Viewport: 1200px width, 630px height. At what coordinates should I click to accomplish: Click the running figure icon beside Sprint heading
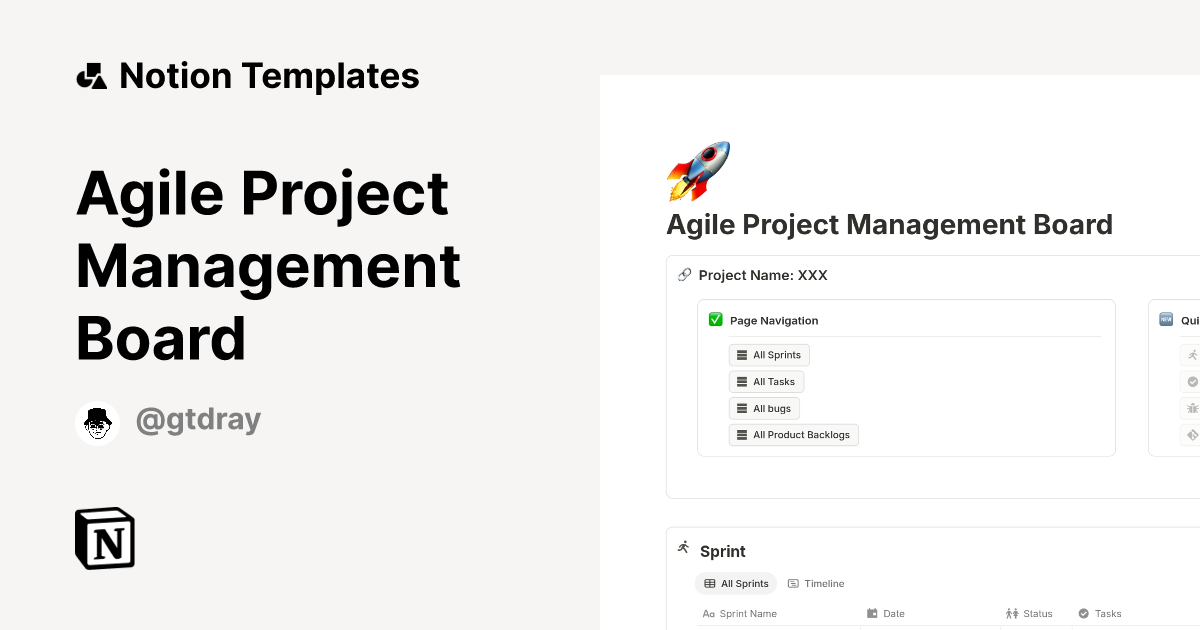(x=683, y=546)
